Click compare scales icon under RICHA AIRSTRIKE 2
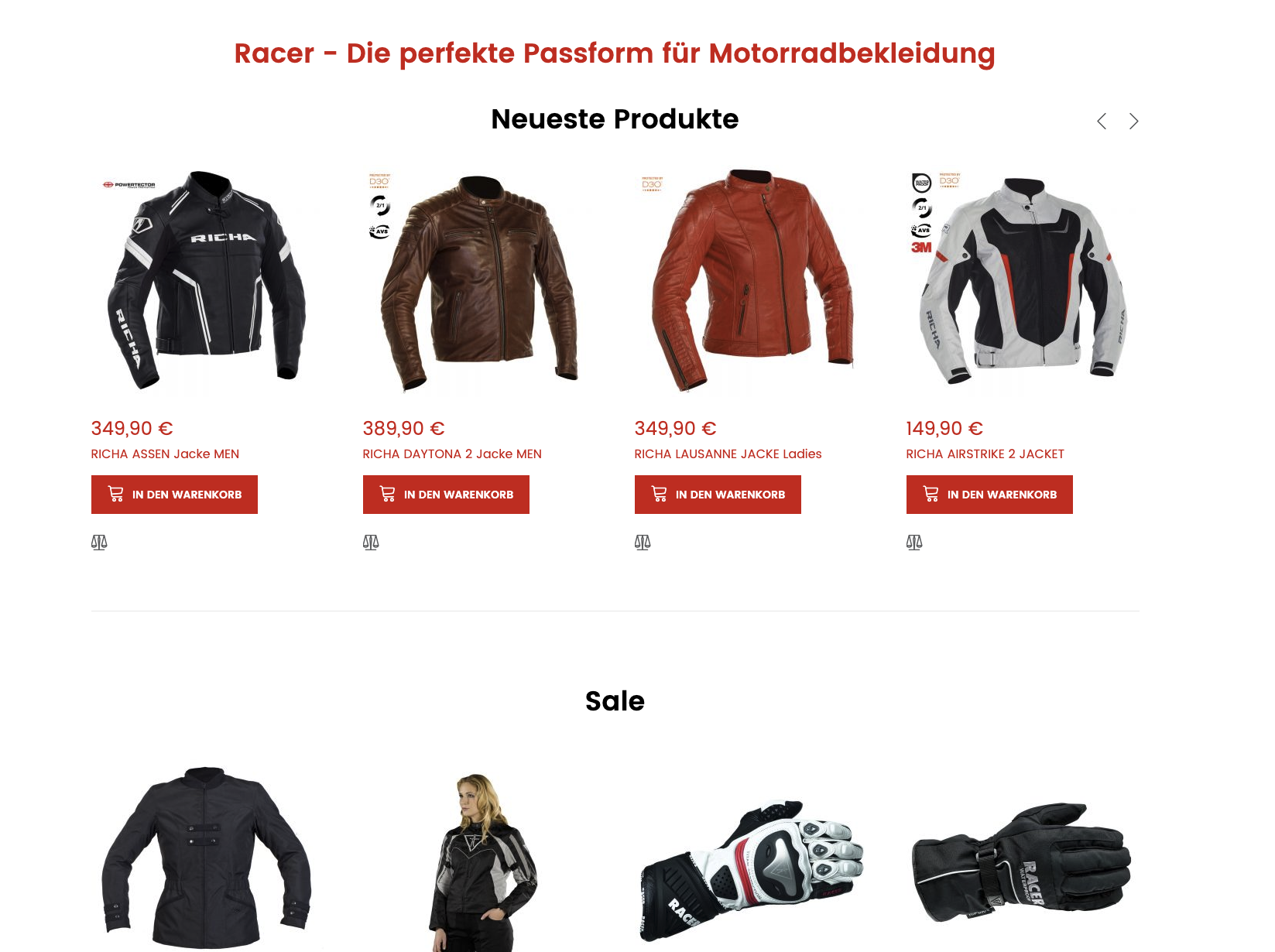This screenshot has width=1275, height=952. tap(914, 543)
